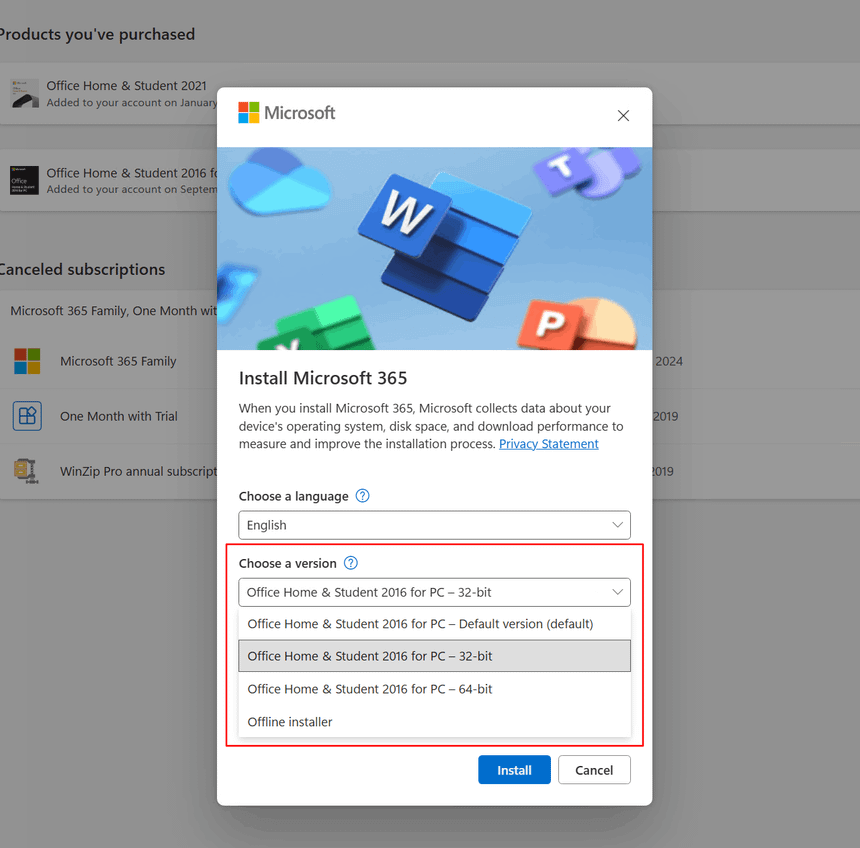Click the Microsoft logo in the dialog header

[286, 113]
